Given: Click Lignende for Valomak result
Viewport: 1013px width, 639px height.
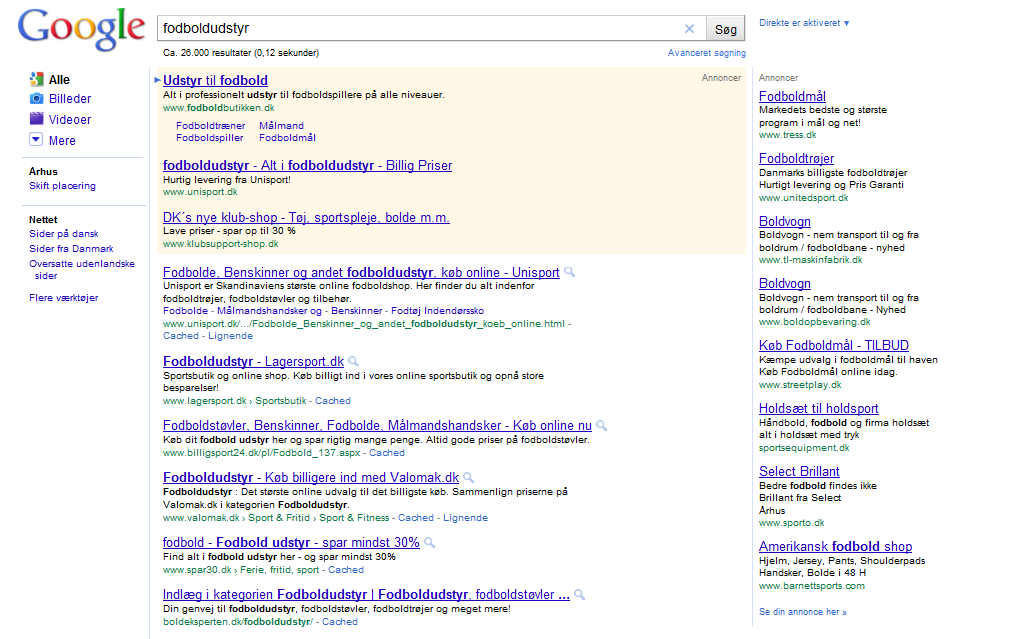Looking at the screenshot, I should (x=465, y=518).
